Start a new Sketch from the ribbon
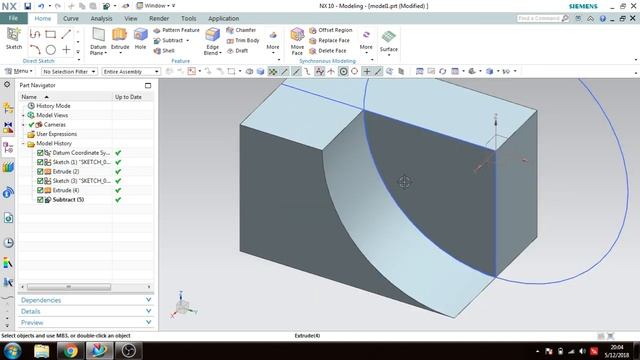The height and width of the screenshot is (360, 640). (x=13, y=39)
